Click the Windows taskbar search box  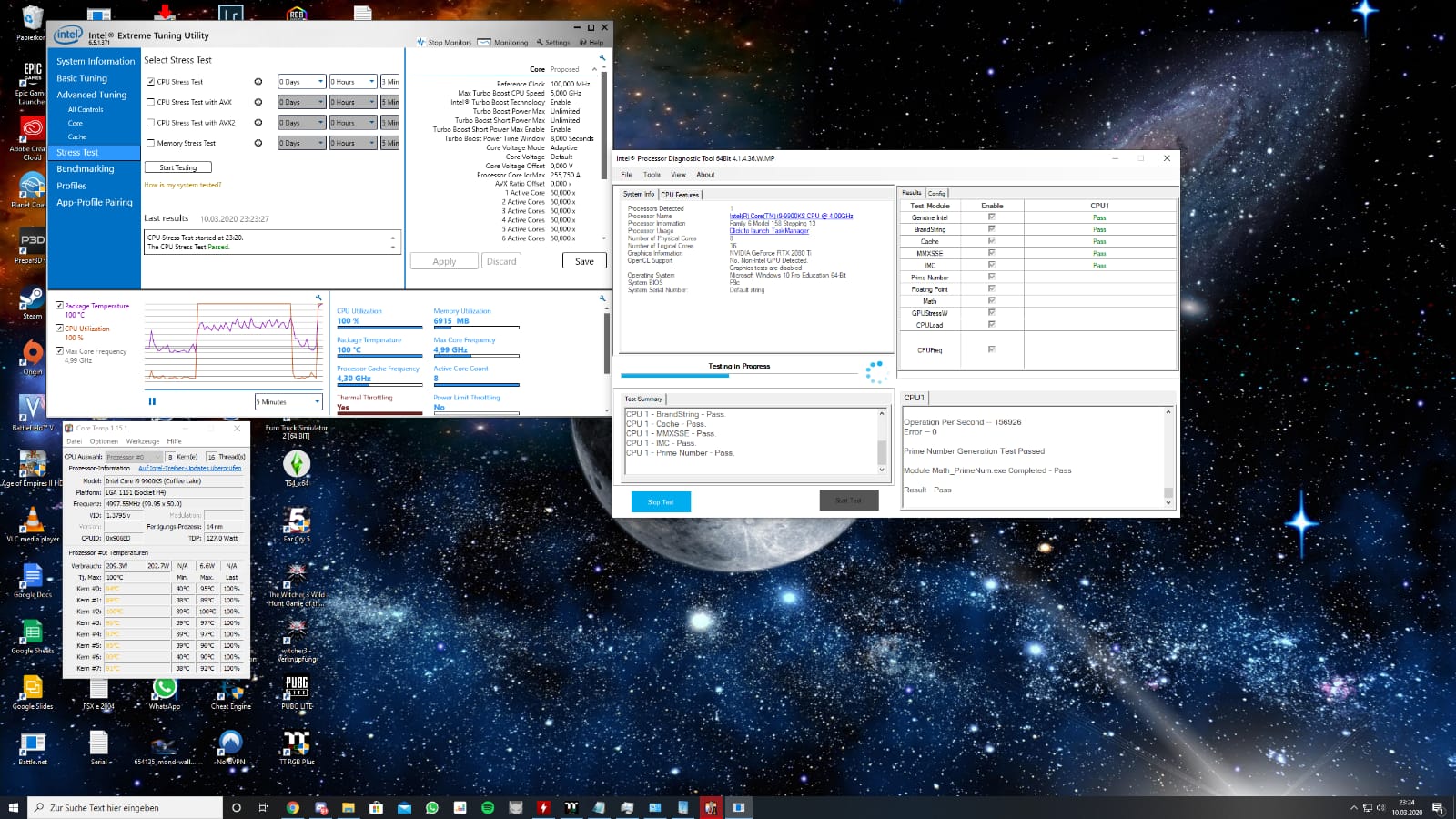125,807
